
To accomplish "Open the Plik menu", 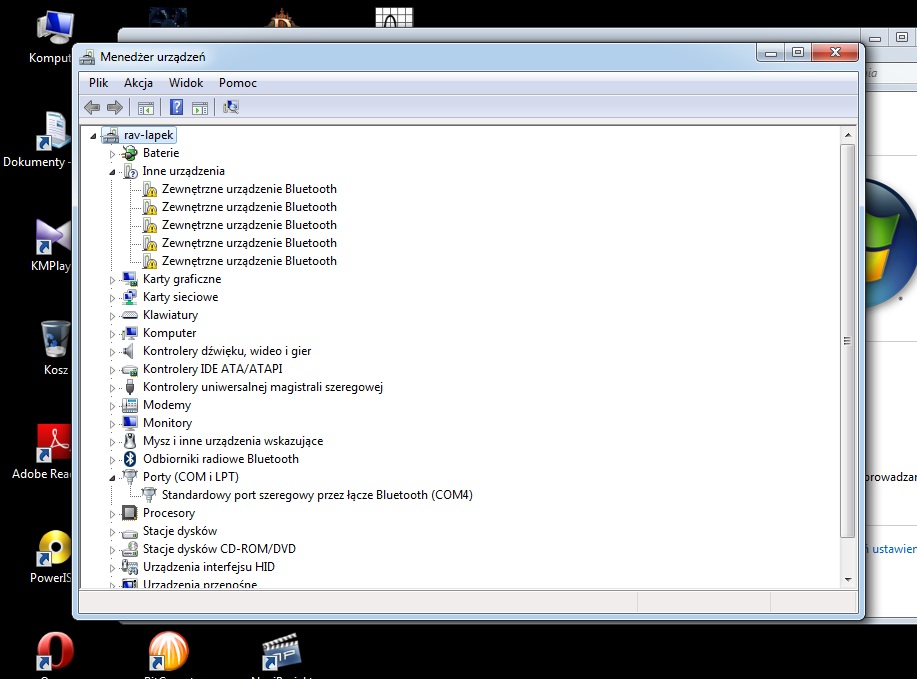I will click(x=98, y=83).
